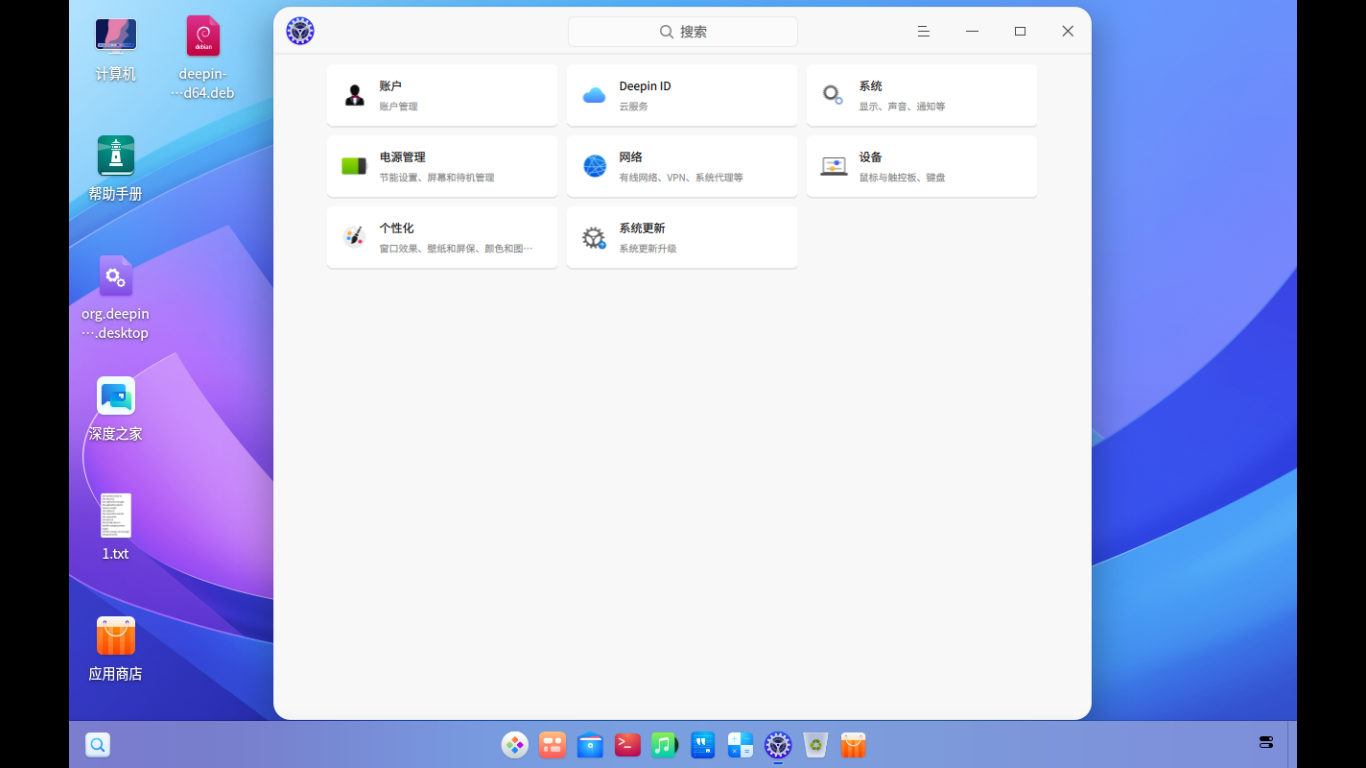The image size is (1366, 768).
Task: Select the deepin .deb package on desktop
Action: click(x=203, y=57)
